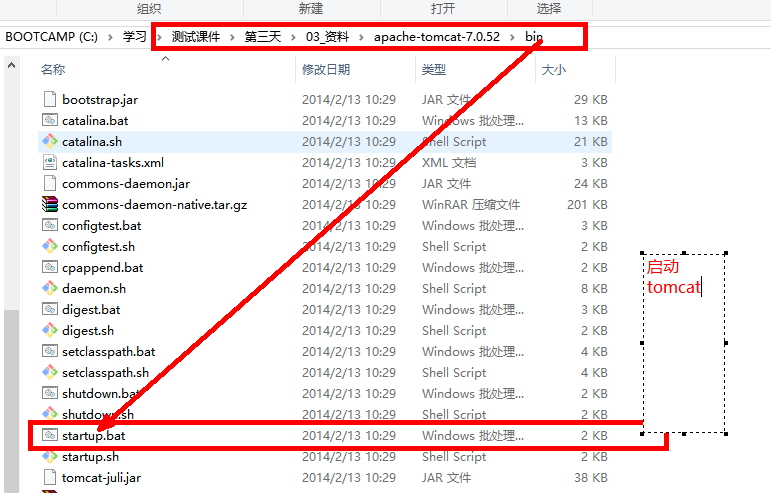Click the navigation pane scroll-up arrow
This screenshot has width=771, height=493.
pyautogui.click(x=11, y=65)
